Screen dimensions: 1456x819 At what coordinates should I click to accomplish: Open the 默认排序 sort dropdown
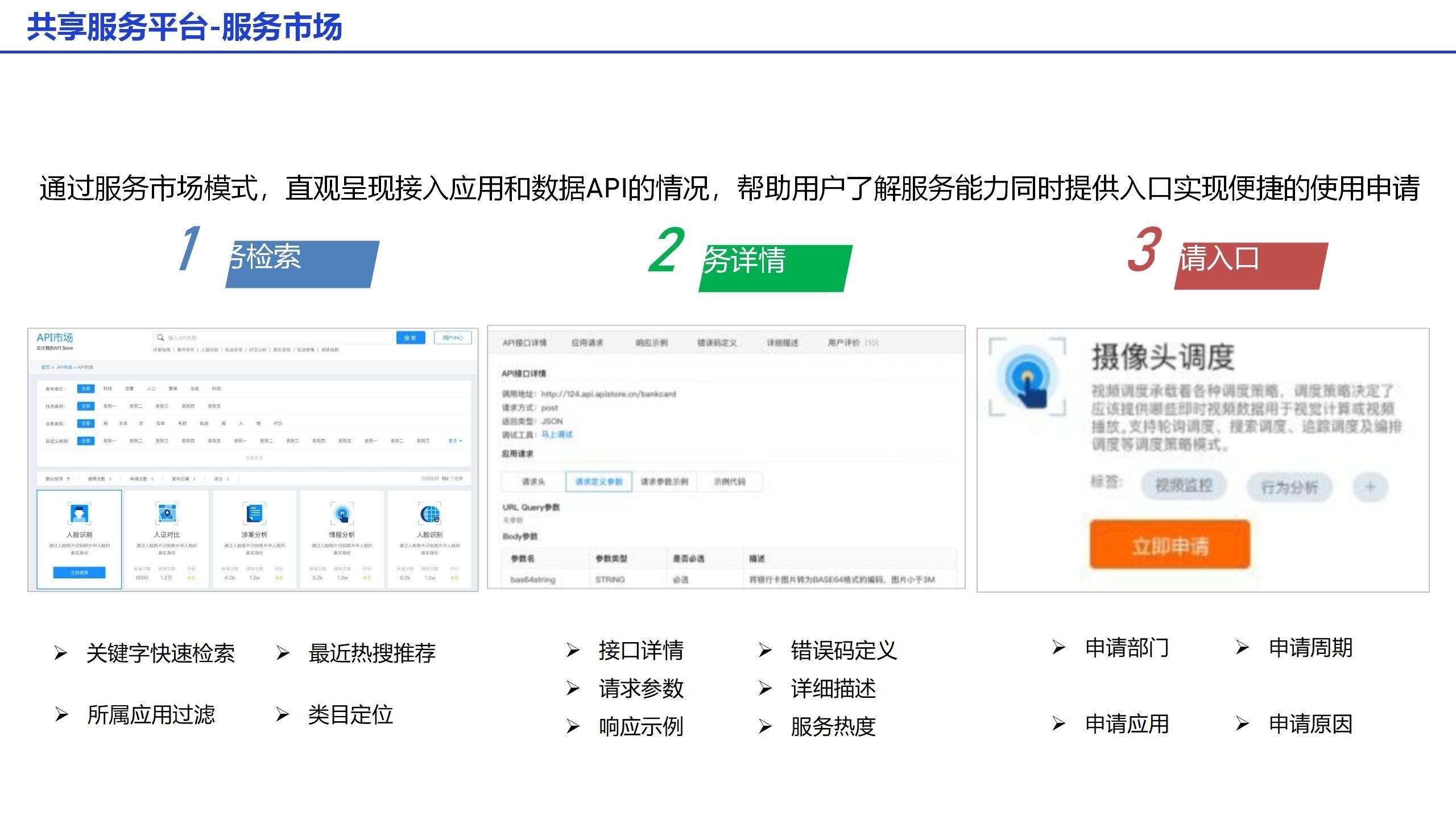pos(57,479)
